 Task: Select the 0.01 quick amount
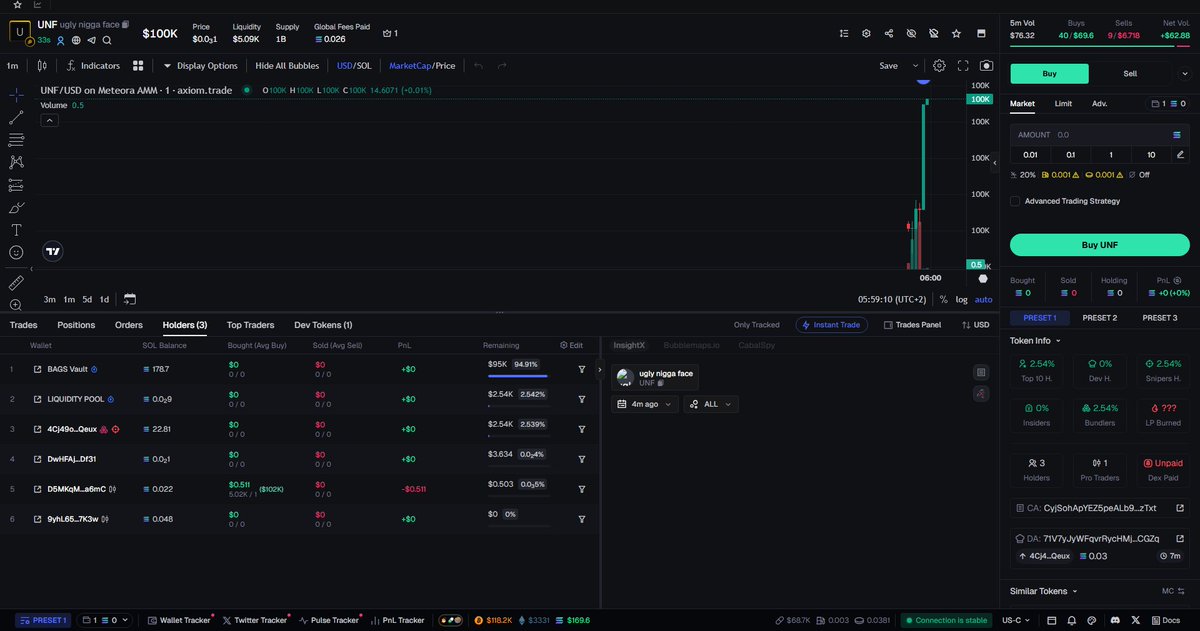[1030, 154]
